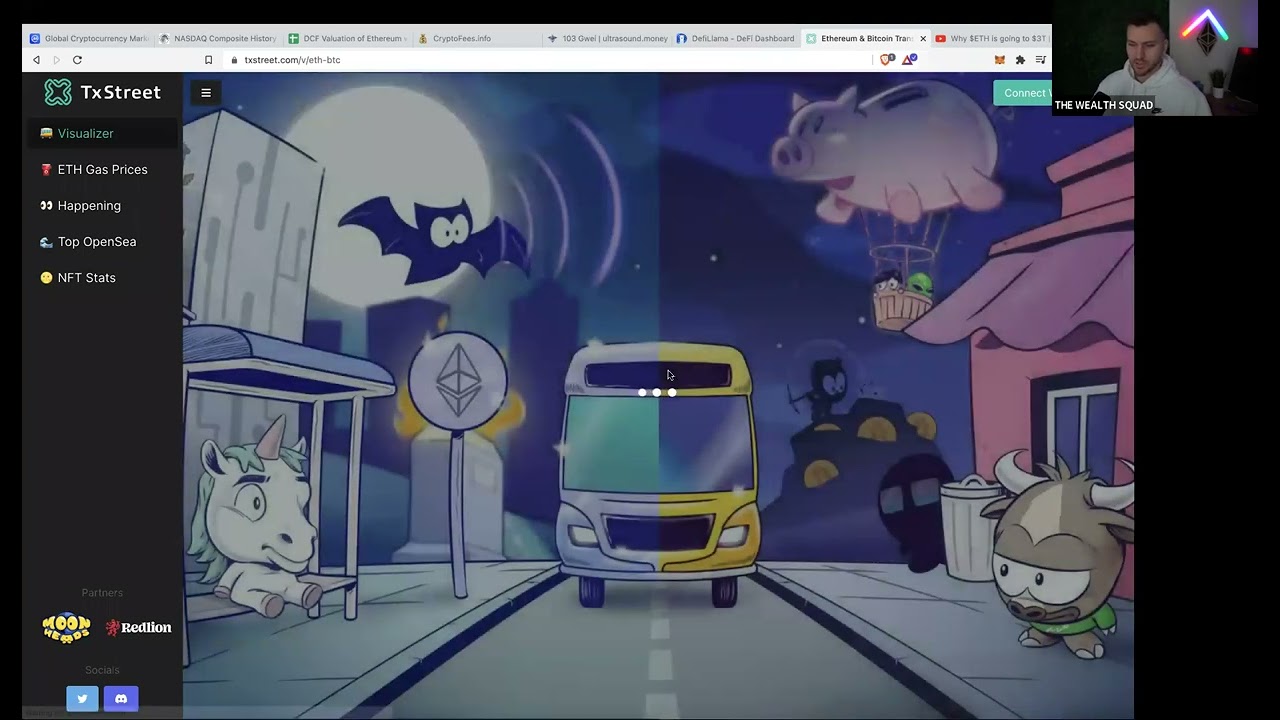
Task: Click the browser forward arrow
Action: click(56, 60)
